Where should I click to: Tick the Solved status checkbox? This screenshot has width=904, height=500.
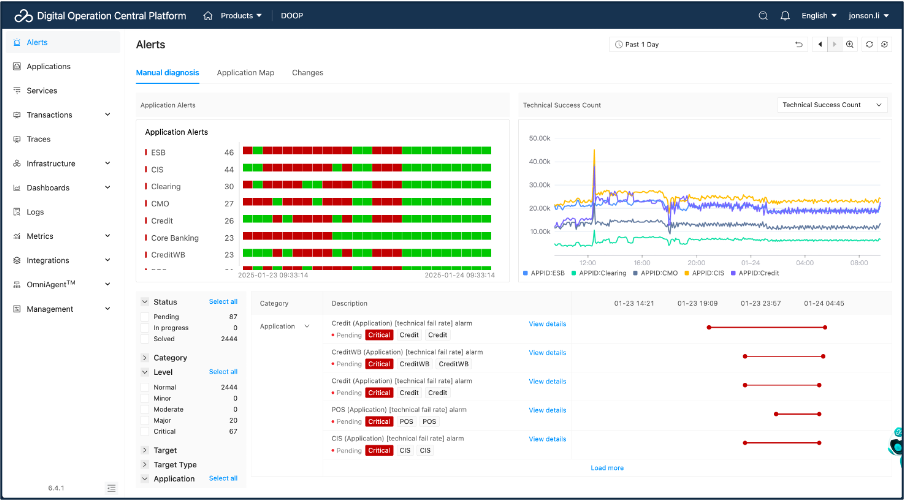[146, 339]
